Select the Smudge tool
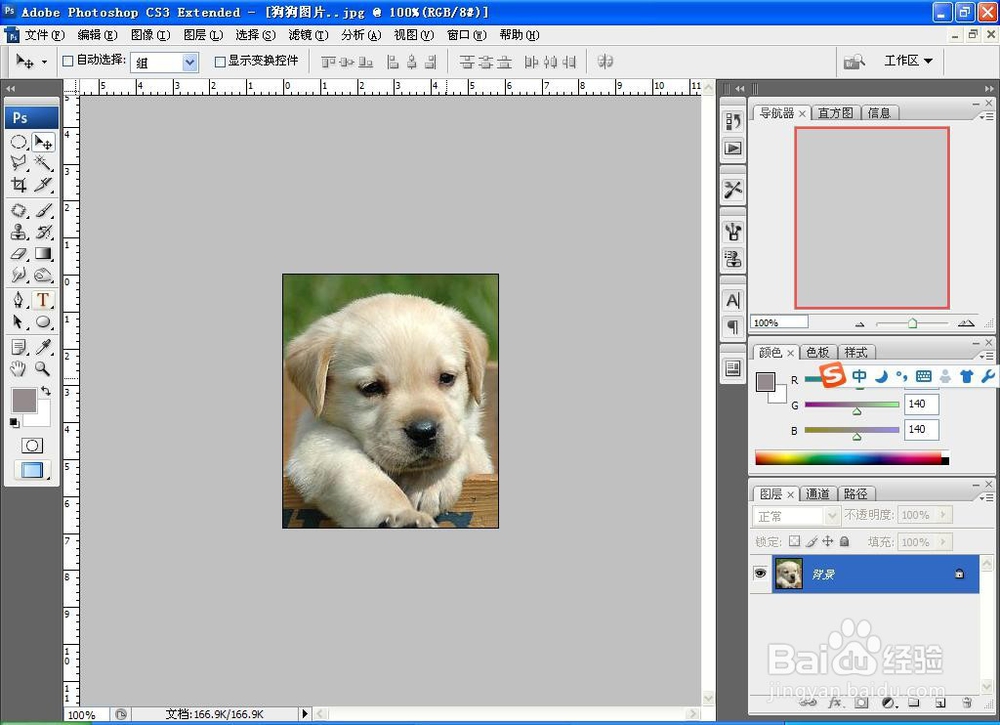The height and width of the screenshot is (725, 1000). coord(18,275)
